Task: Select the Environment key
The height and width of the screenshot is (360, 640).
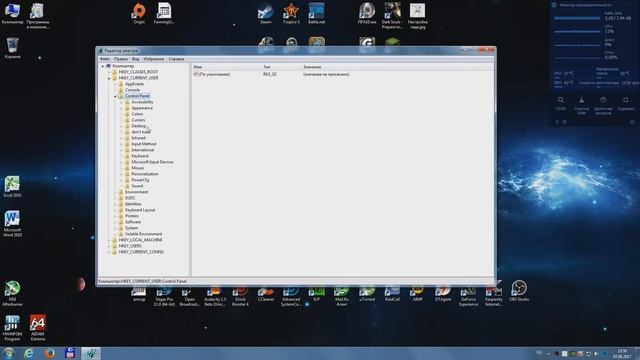Action: pyautogui.click(x=136, y=192)
